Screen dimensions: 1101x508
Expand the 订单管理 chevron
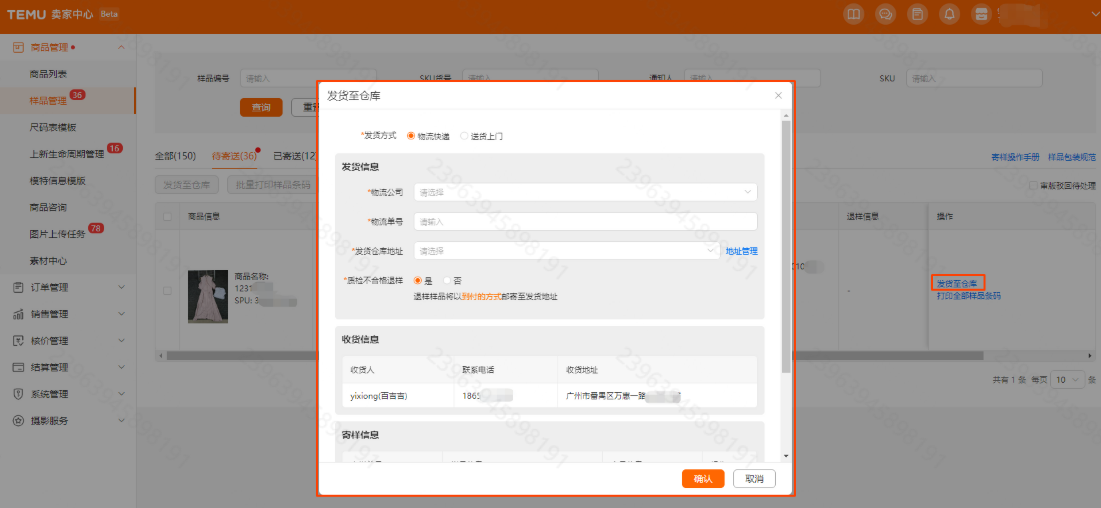pyautogui.click(x=121, y=287)
